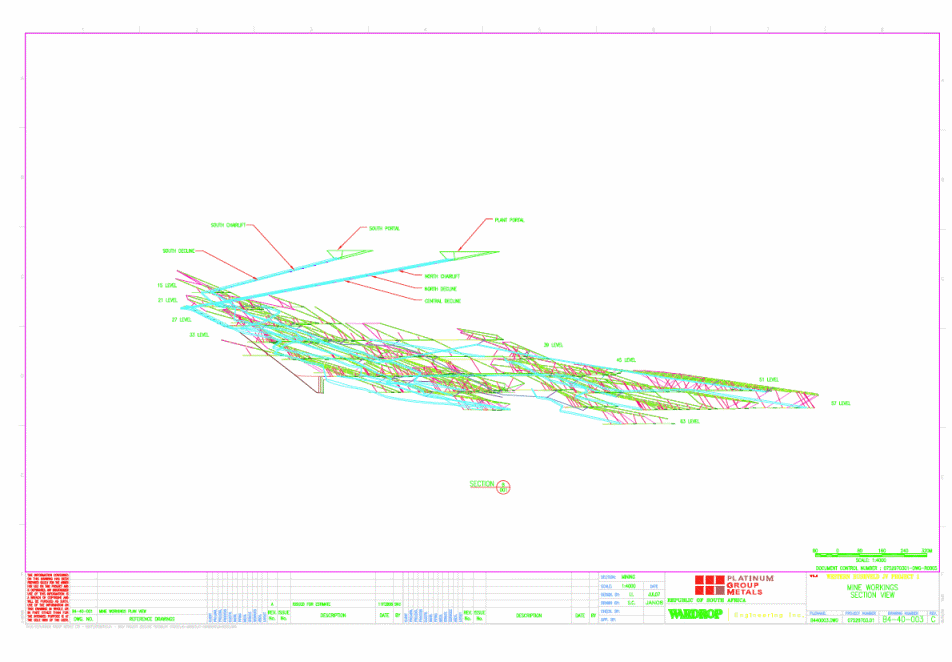Screen dimensions: 952x662
Task: Select the 45 LEVEL annotation
Action: (x=626, y=360)
